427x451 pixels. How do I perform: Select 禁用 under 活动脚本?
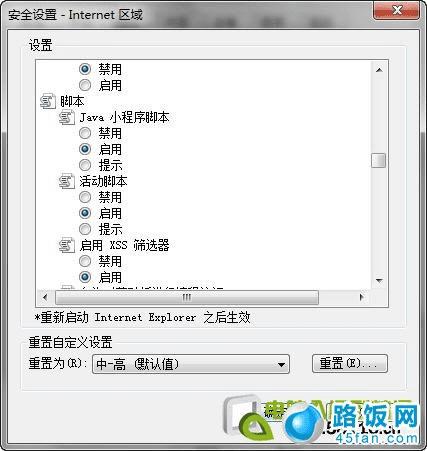tap(85, 197)
